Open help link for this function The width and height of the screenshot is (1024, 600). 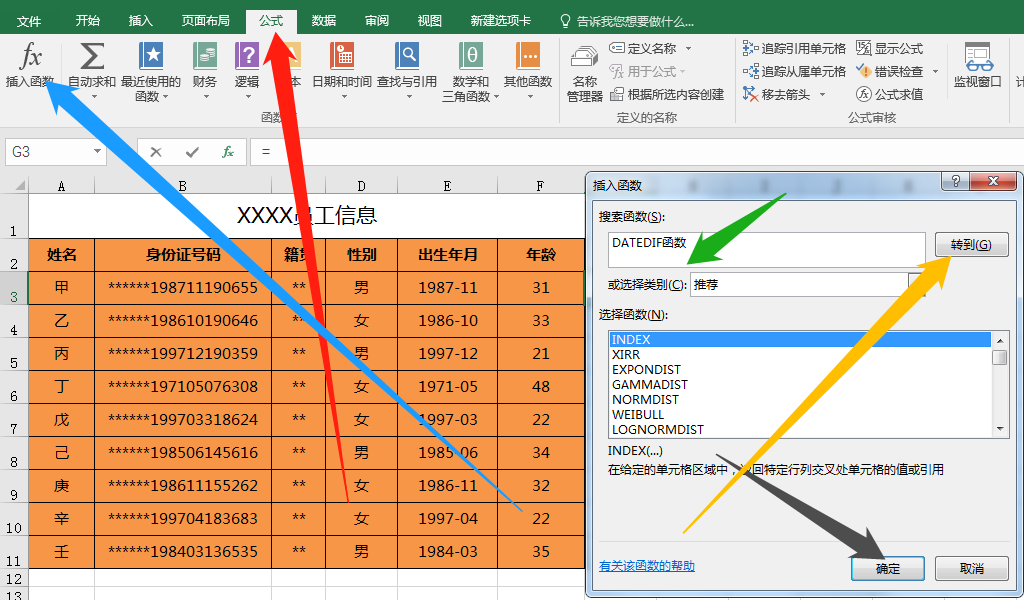647,566
